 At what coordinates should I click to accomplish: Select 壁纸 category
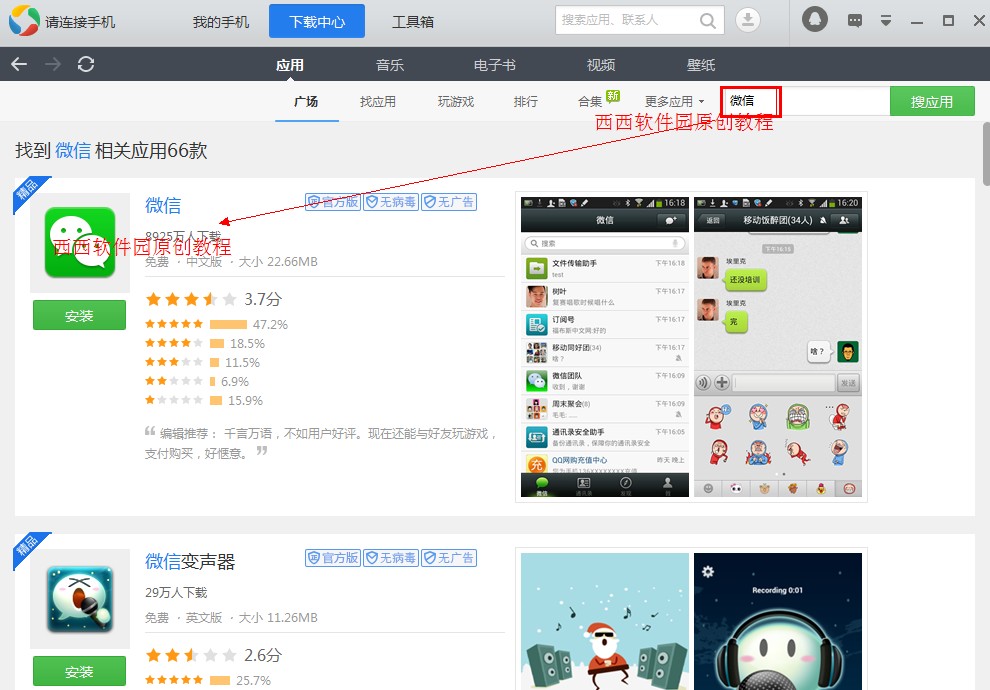(x=701, y=64)
